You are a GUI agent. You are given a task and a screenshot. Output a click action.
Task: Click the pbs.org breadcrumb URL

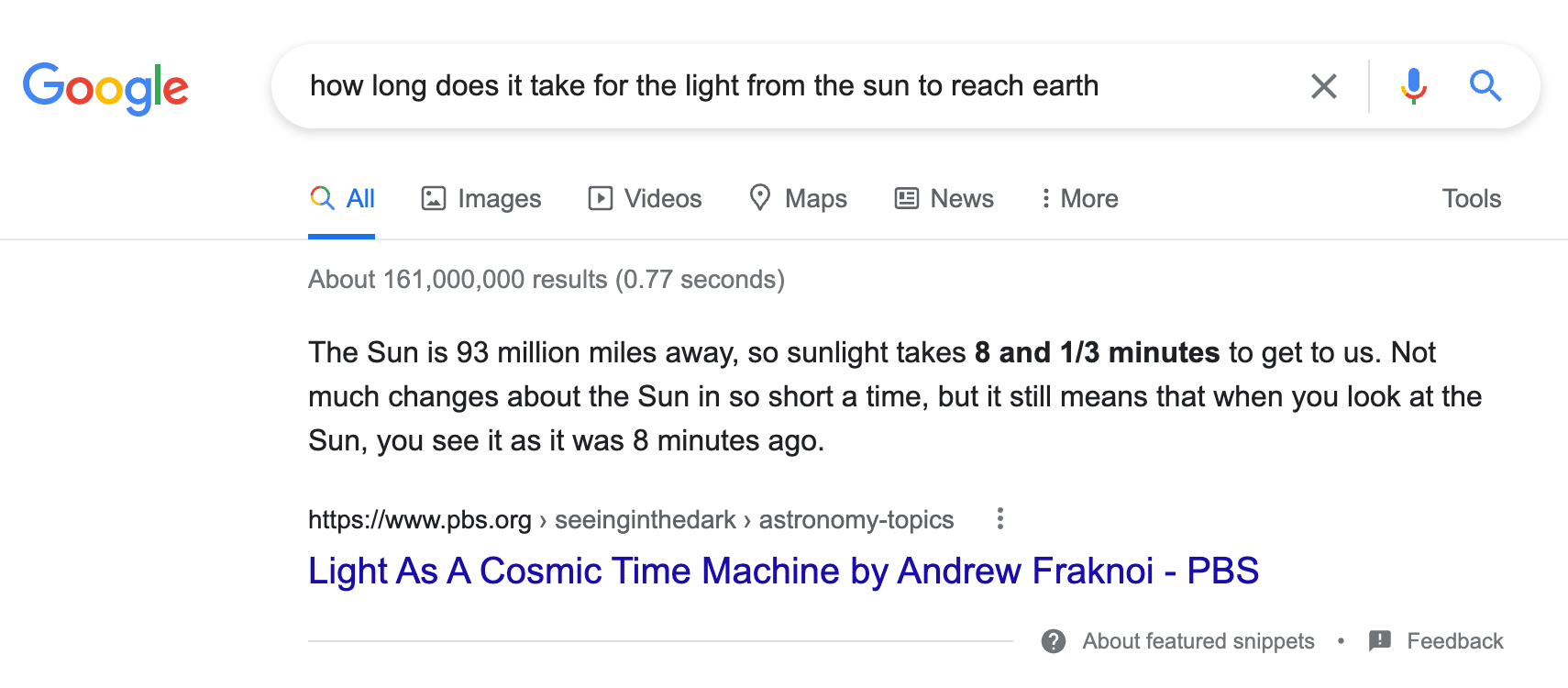click(x=419, y=520)
